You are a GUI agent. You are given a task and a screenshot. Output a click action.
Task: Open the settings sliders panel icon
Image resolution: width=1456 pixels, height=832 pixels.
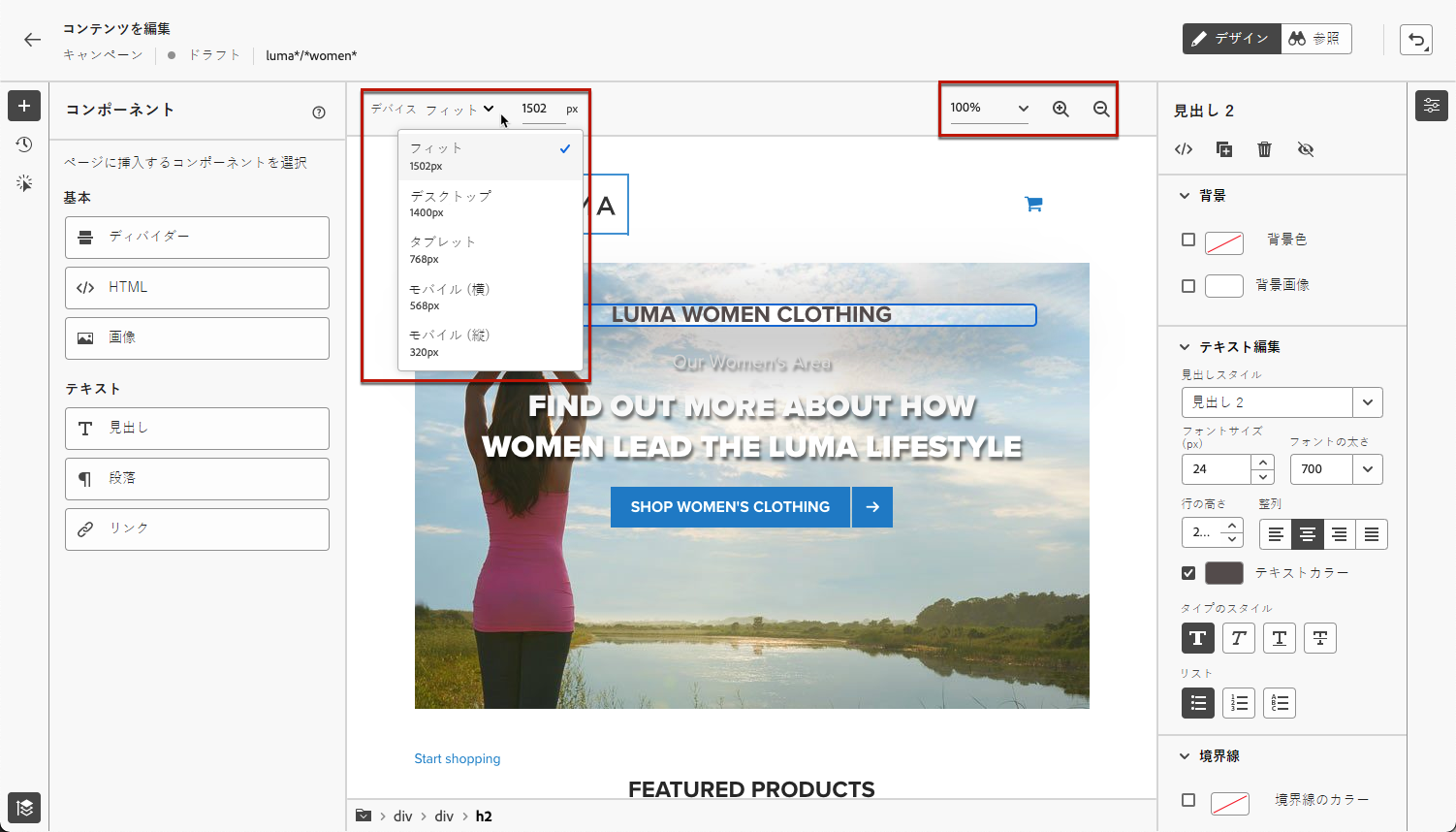coord(1432,106)
